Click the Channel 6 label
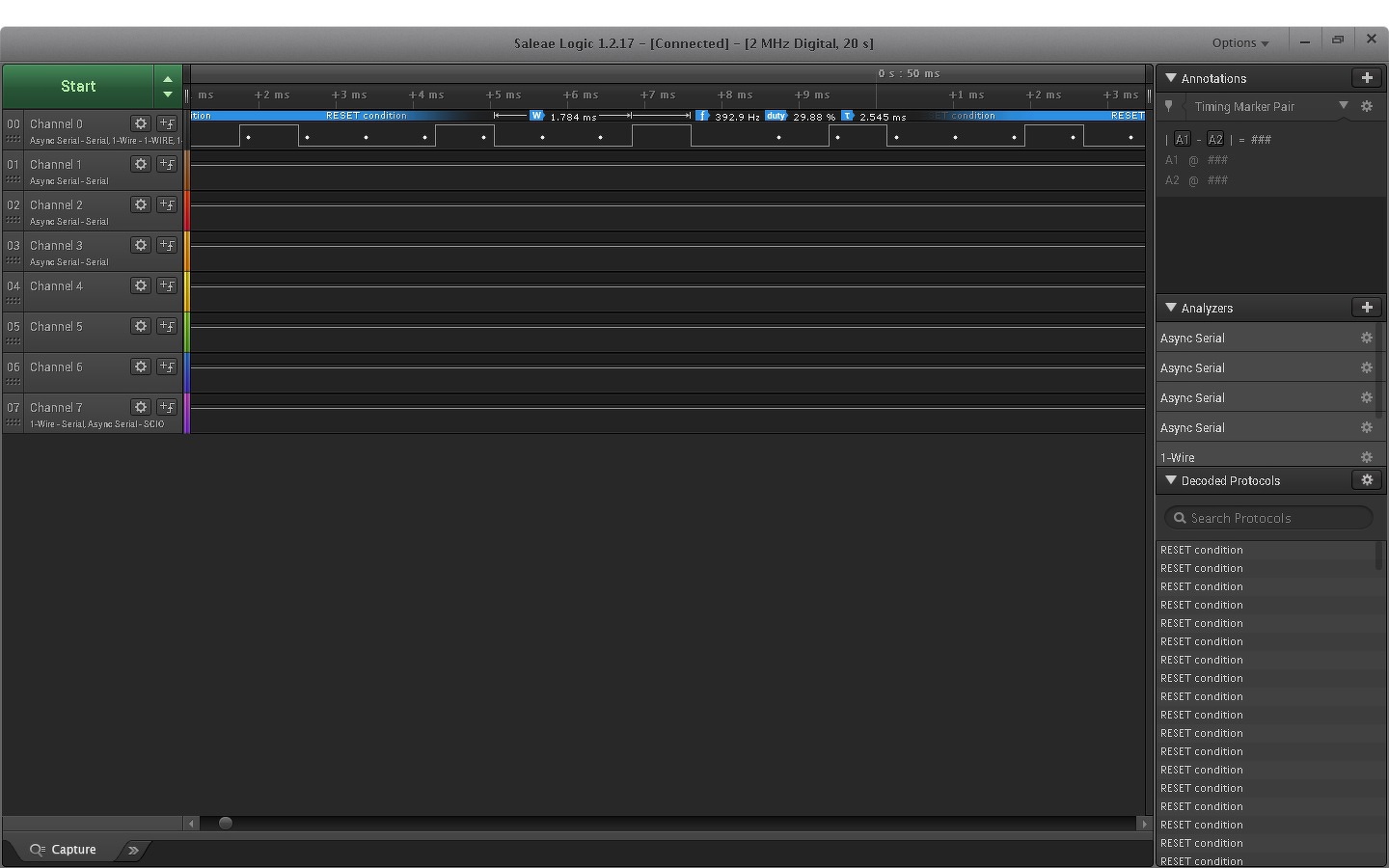Viewport: 1389px width, 868px height. (56, 366)
